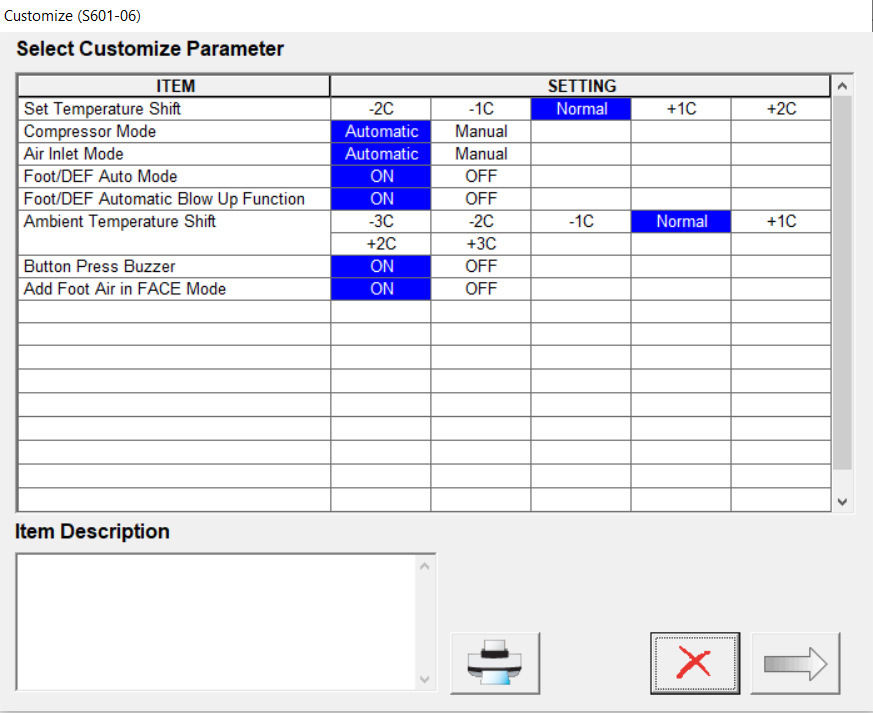873x713 pixels.
Task: Click the Item Description scroll down arrow
Action: [x=425, y=680]
